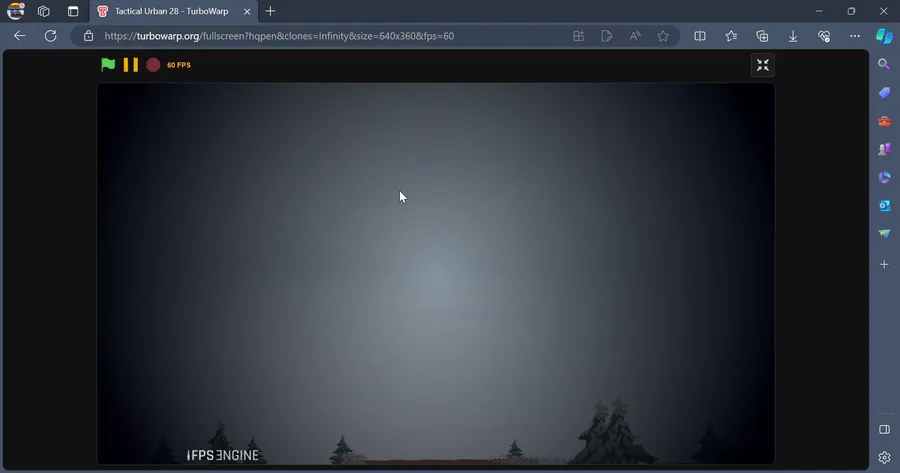Screen dimensions: 900x473
Task: Open the Workspaces icon
Action: (44, 11)
